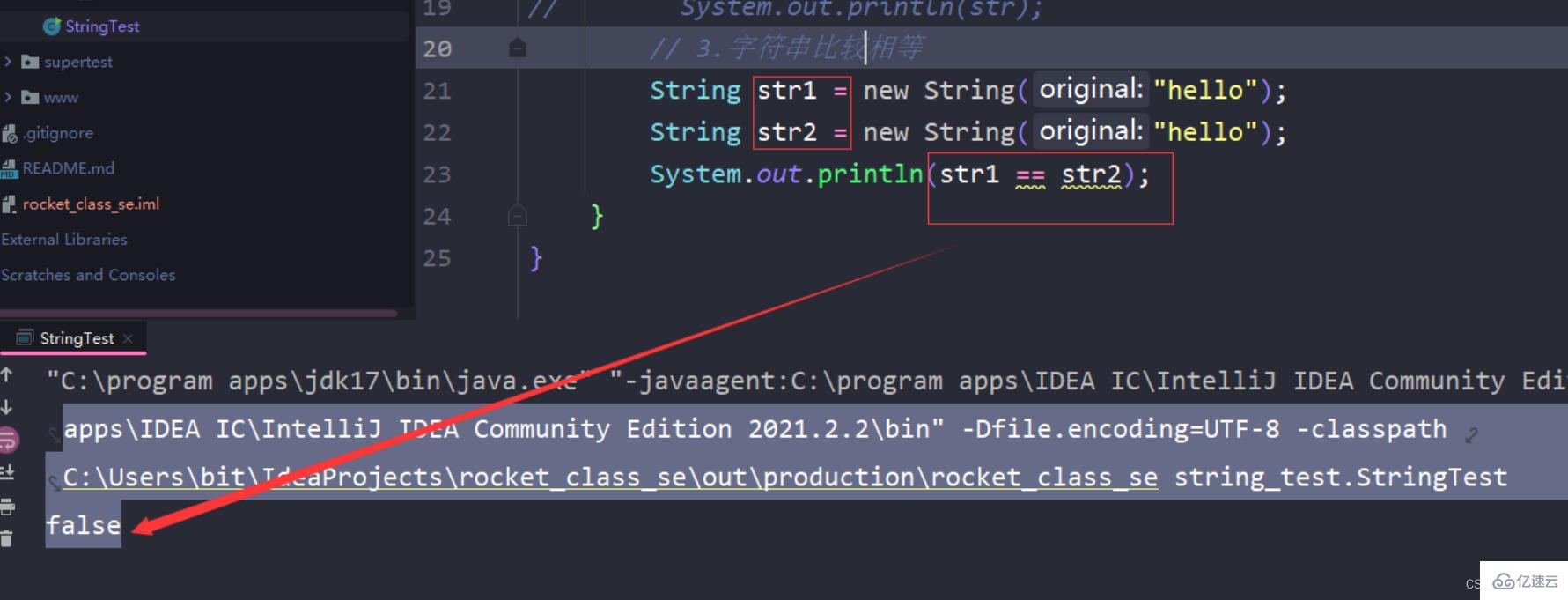Click the Clear All trash icon
Viewport: 1568px width, 600px height.
7,538
